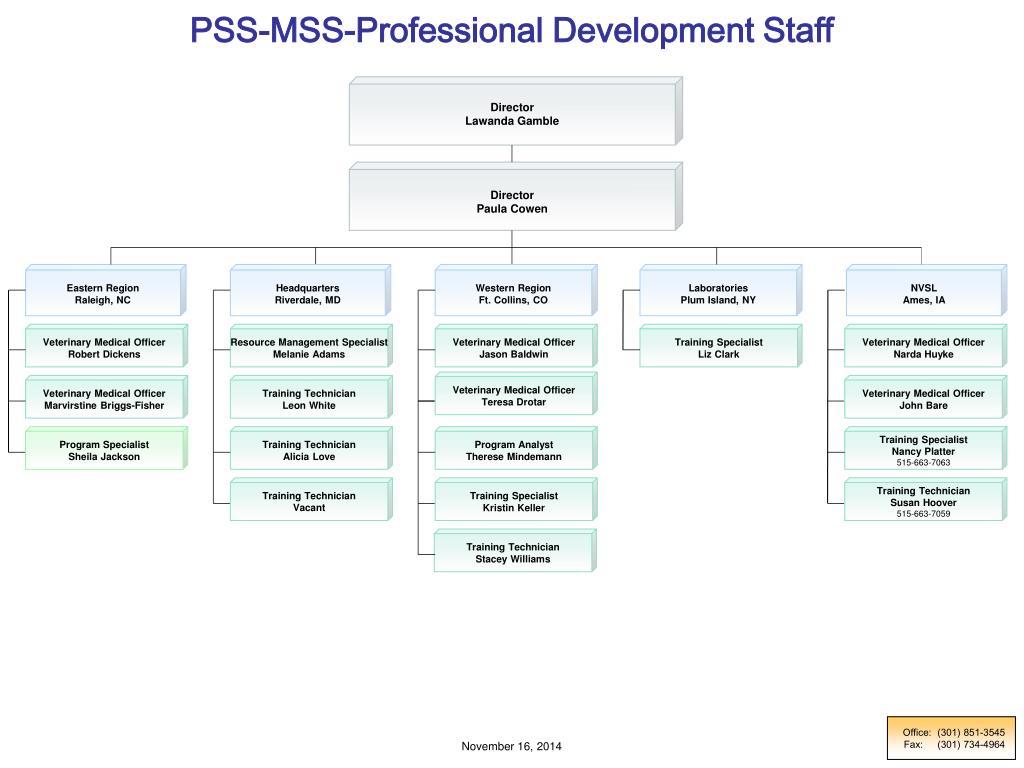Select the Training Technician Vacant box
The width and height of the screenshot is (1024, 768).
[x=311, y=500]
